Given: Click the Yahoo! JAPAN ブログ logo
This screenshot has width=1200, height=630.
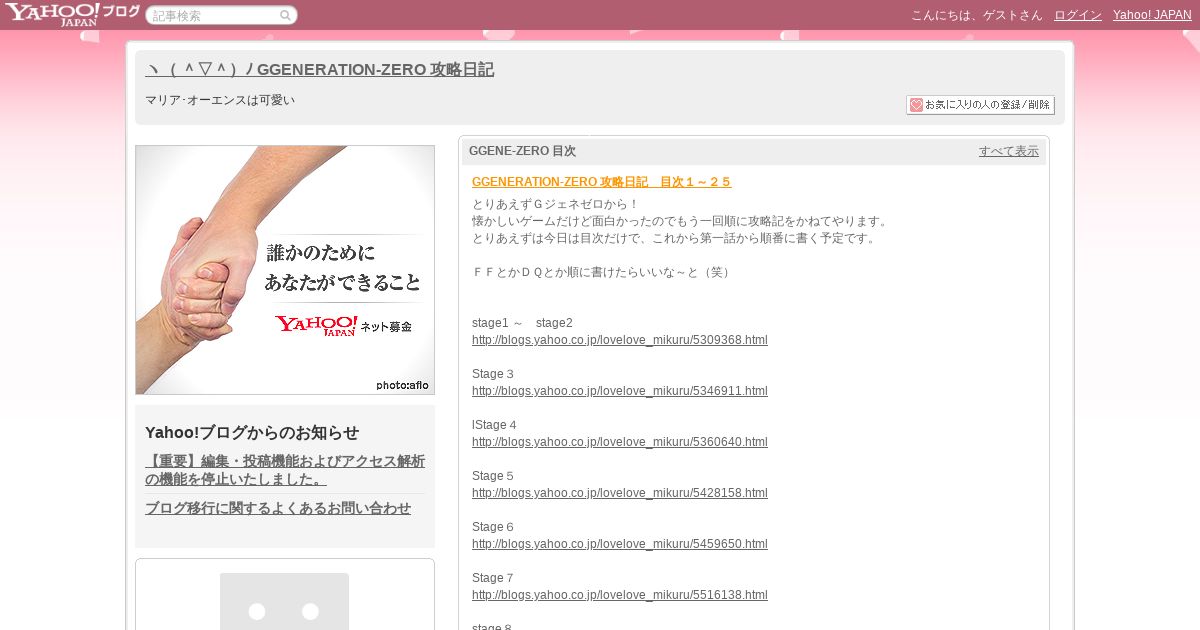Looking at the screenshot, I should click(72, 14).
